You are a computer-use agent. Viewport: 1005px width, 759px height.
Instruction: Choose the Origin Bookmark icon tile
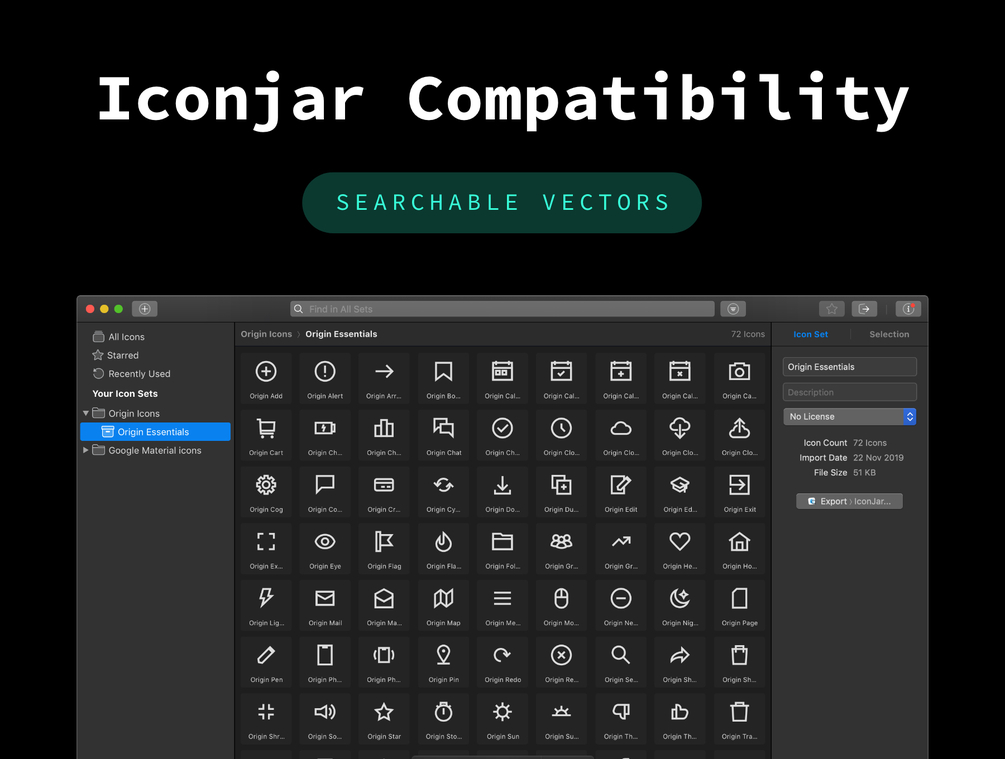444,378
